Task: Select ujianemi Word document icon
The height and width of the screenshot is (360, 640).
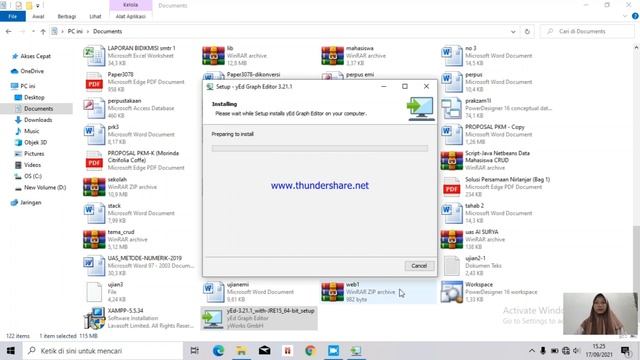Action: [x=213, y=292]
